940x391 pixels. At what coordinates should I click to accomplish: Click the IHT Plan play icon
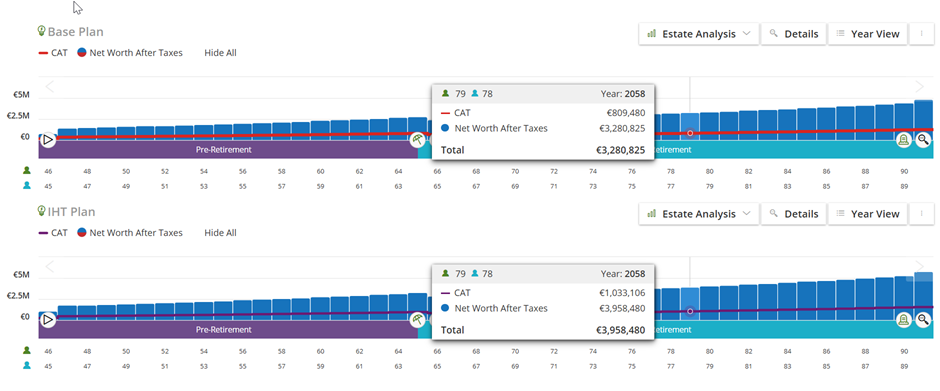point(48,320)
